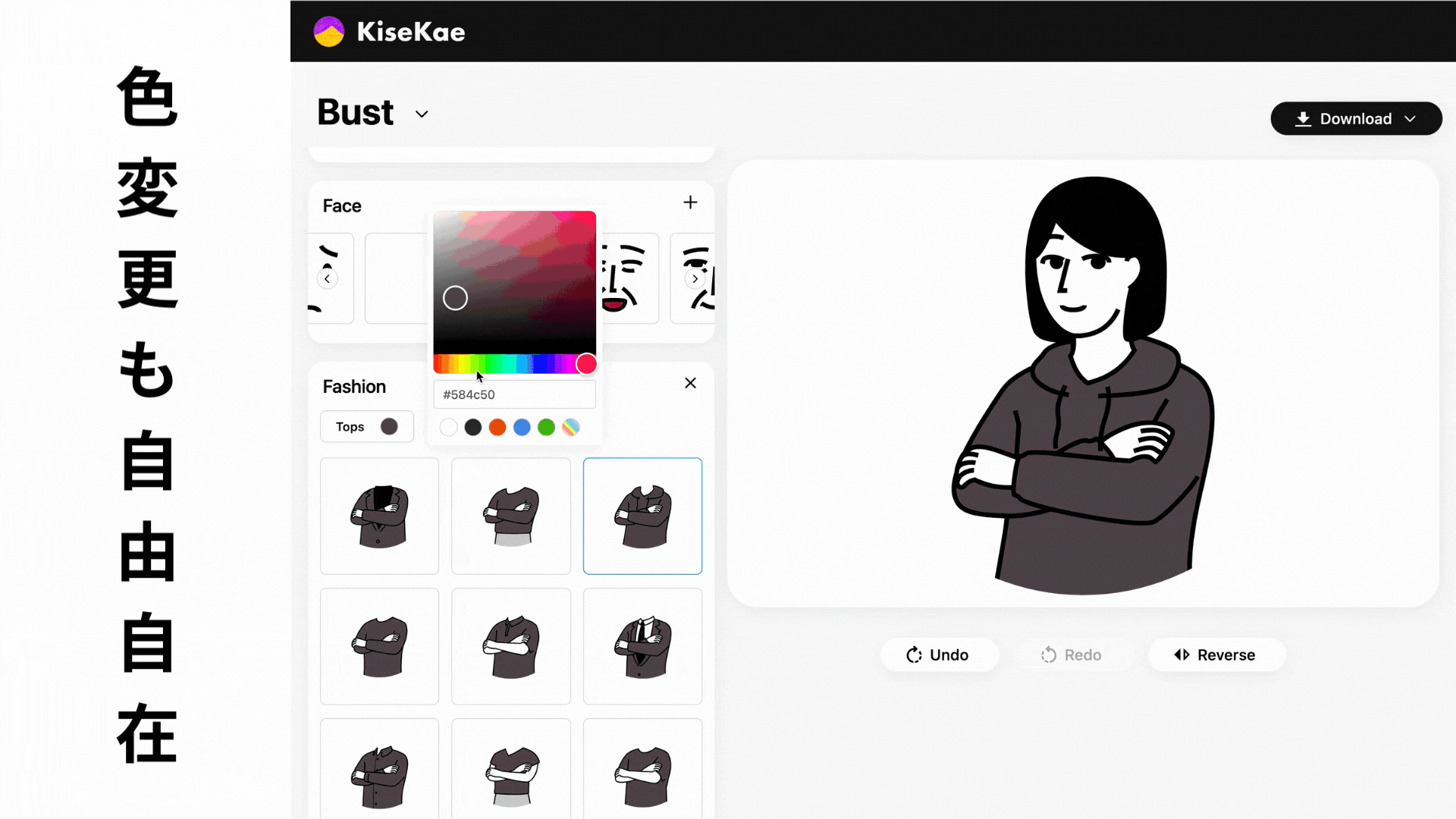Screen dimensions: 1456x819
Task: Click the KiseKae logo icon
Action: pos(328,32)
